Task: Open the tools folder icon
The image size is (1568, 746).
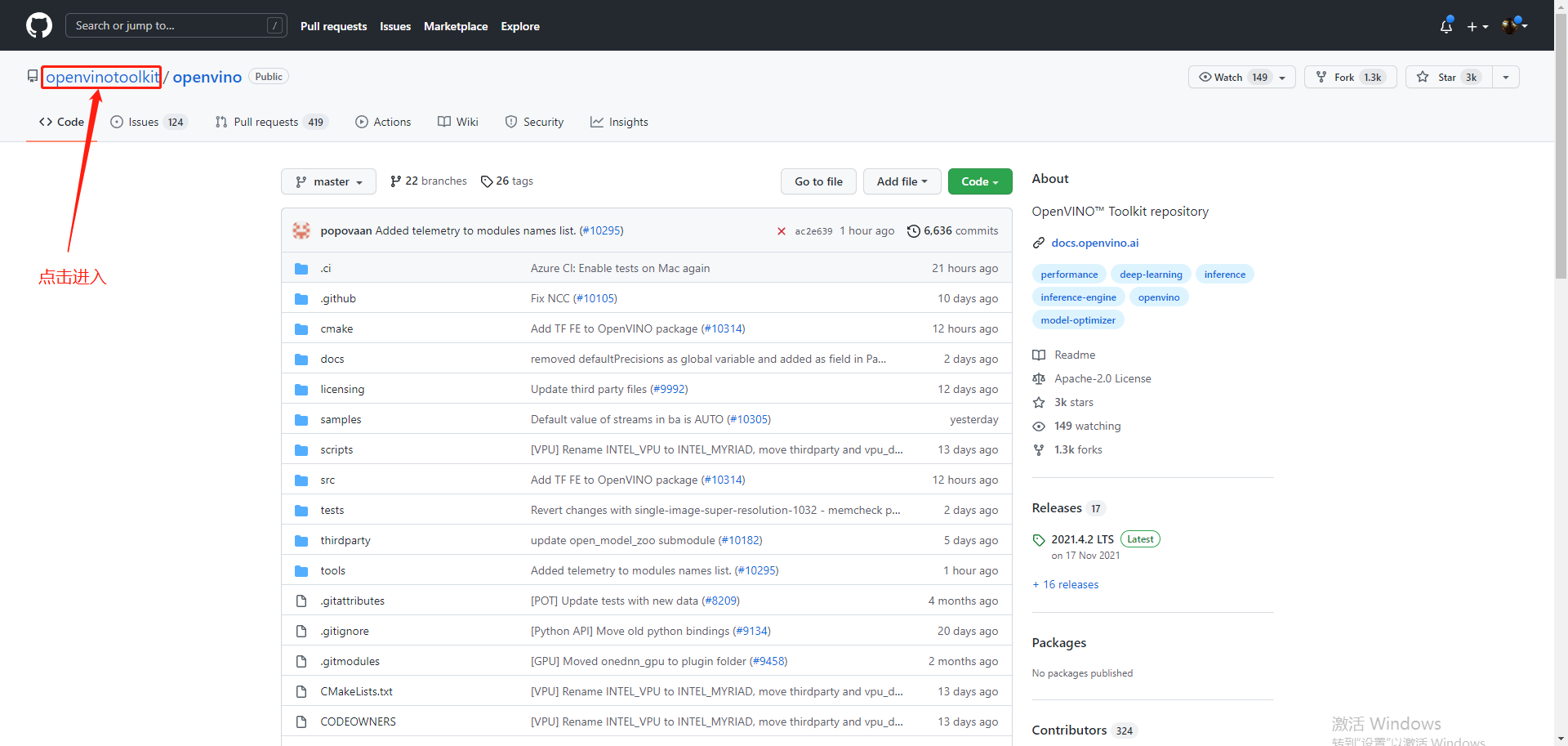Action: [301, 571]
